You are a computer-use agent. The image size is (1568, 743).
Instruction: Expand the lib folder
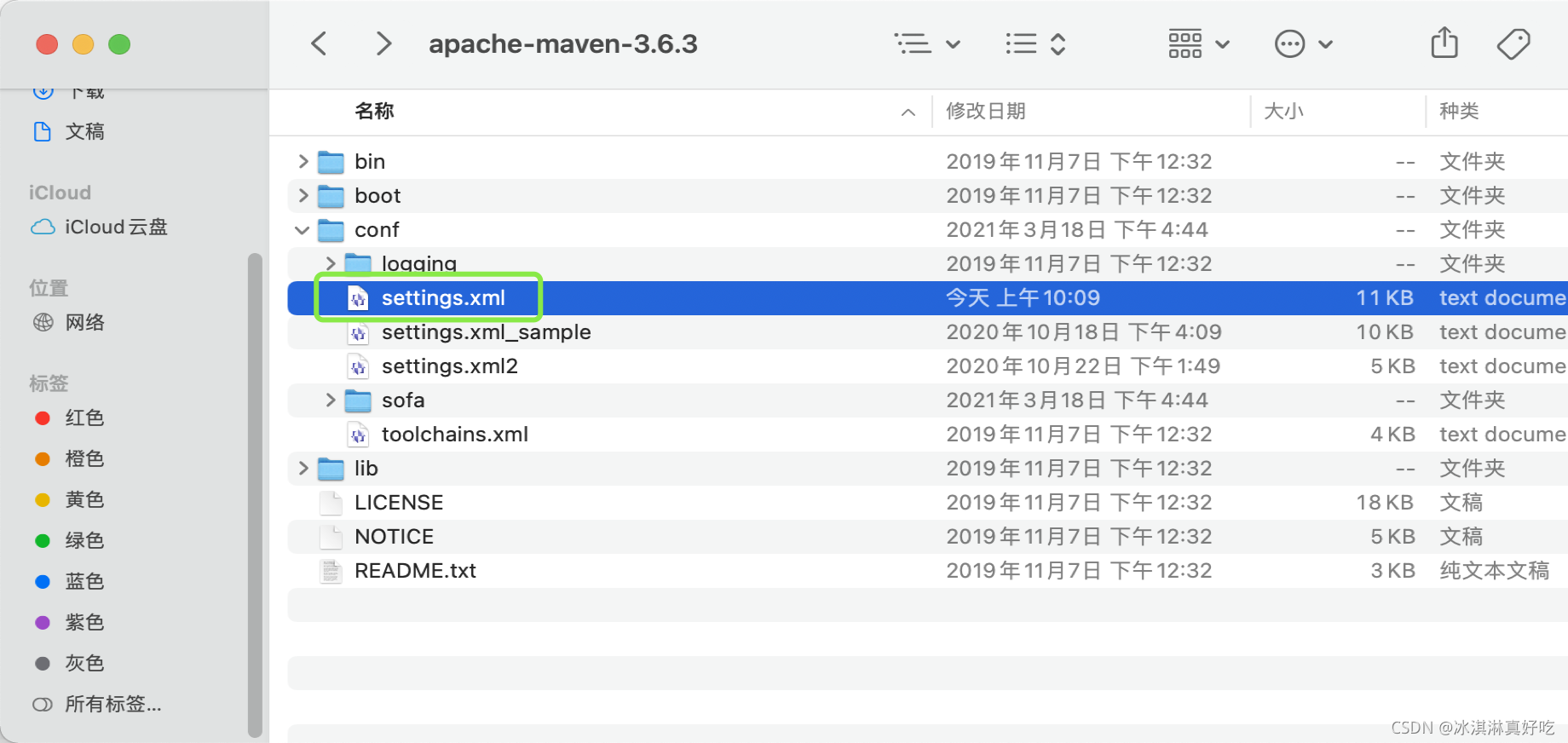coord(303,468)
